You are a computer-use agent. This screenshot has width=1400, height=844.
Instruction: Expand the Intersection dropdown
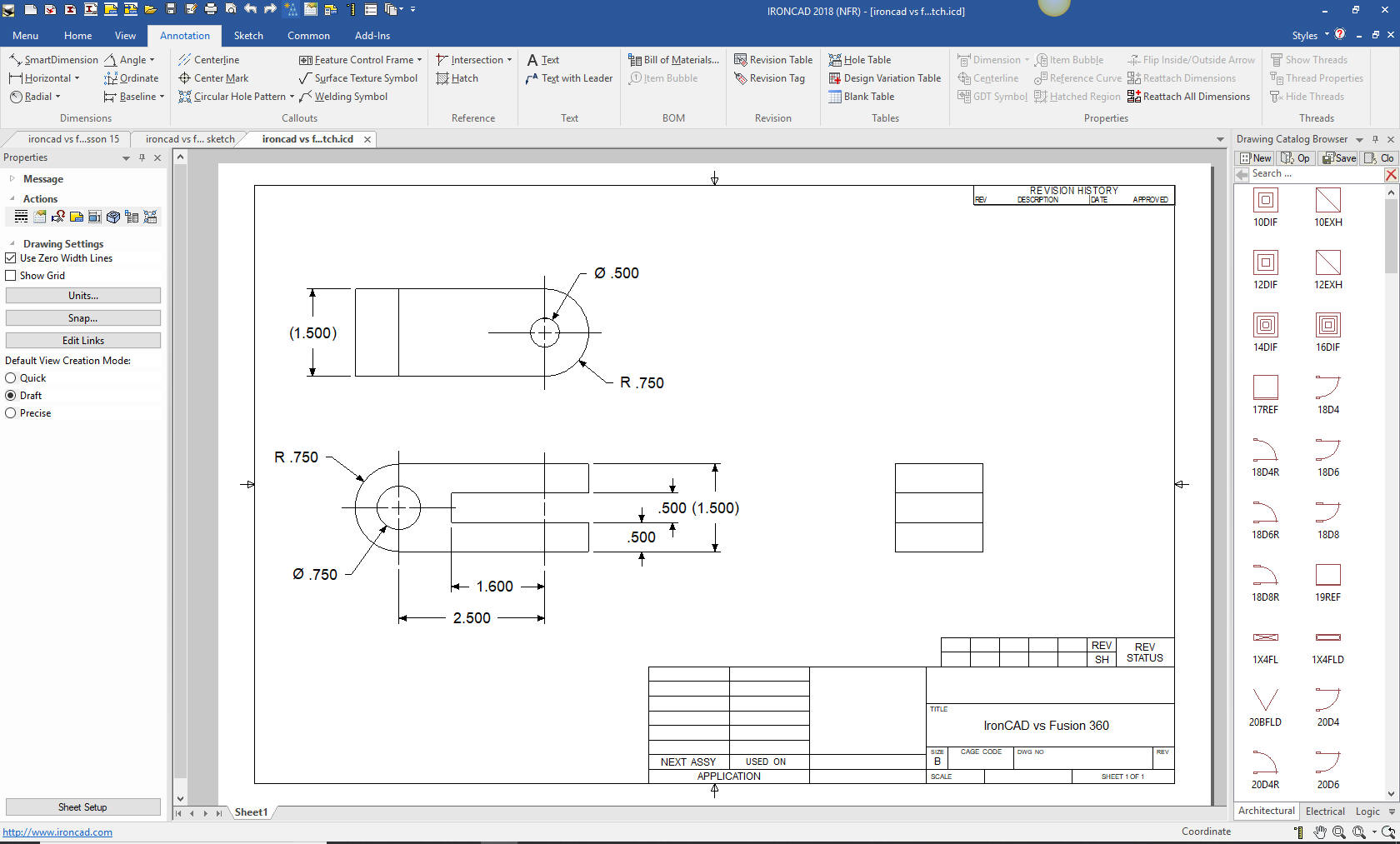coord(509,60)
